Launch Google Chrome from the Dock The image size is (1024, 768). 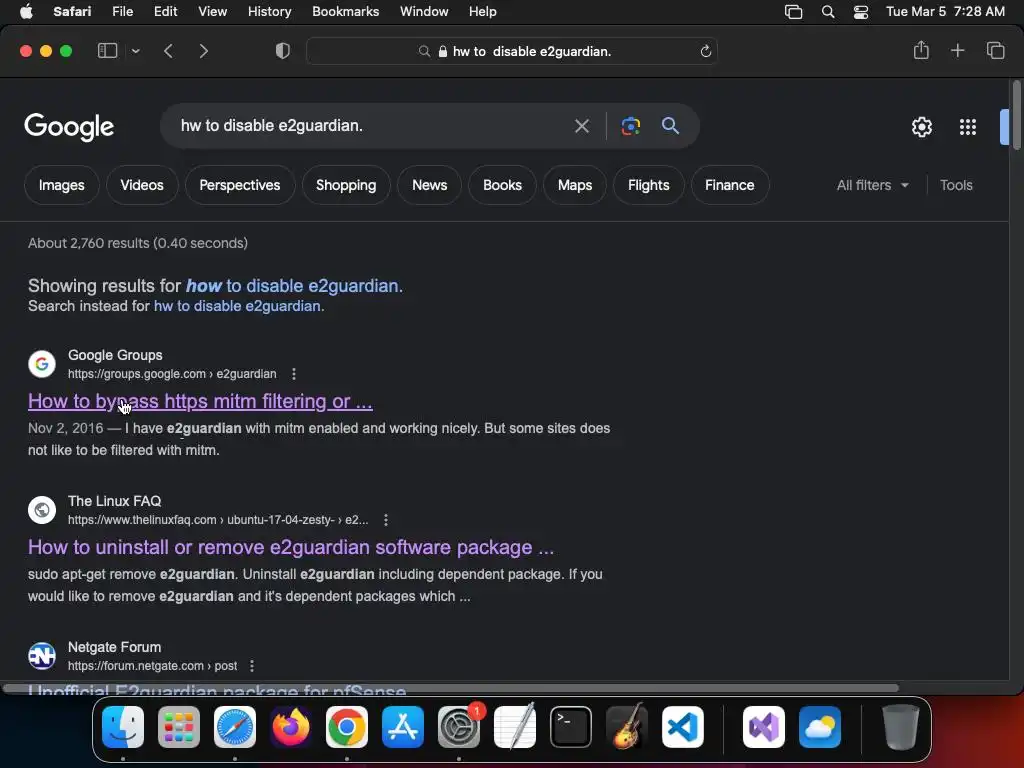tap(347, 727)
